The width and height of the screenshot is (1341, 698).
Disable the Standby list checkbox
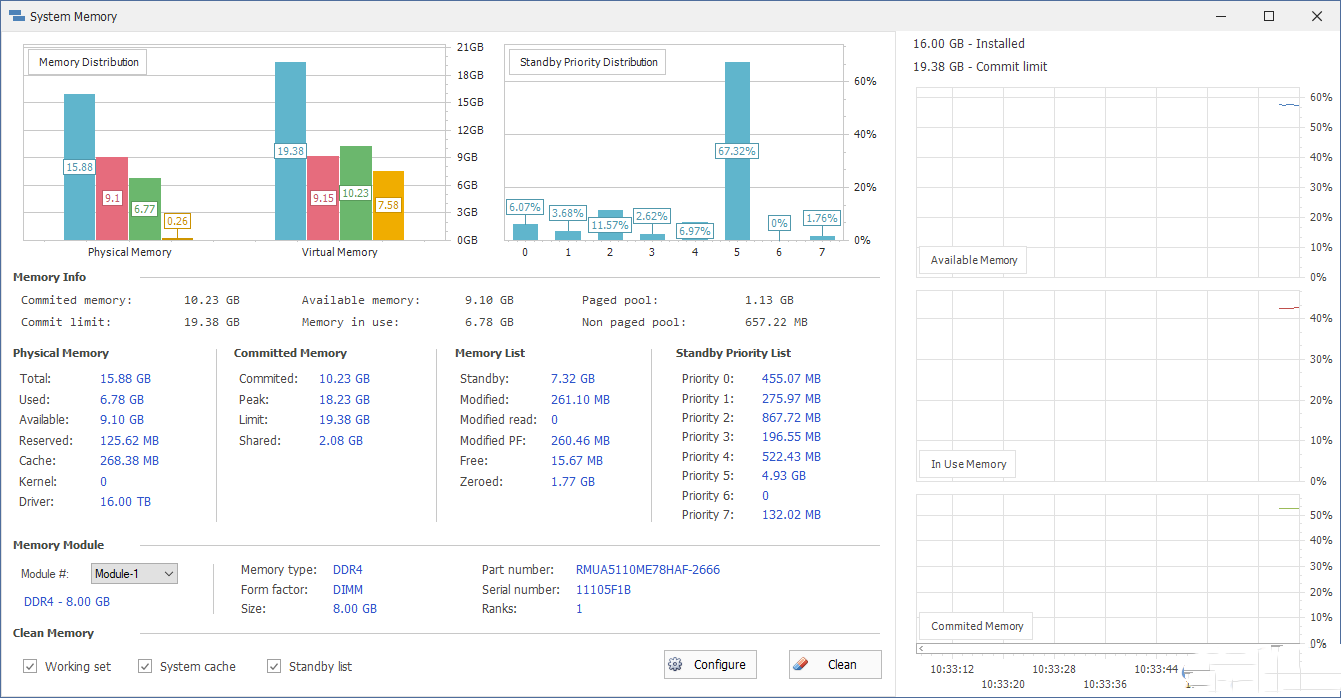point(273,666)
